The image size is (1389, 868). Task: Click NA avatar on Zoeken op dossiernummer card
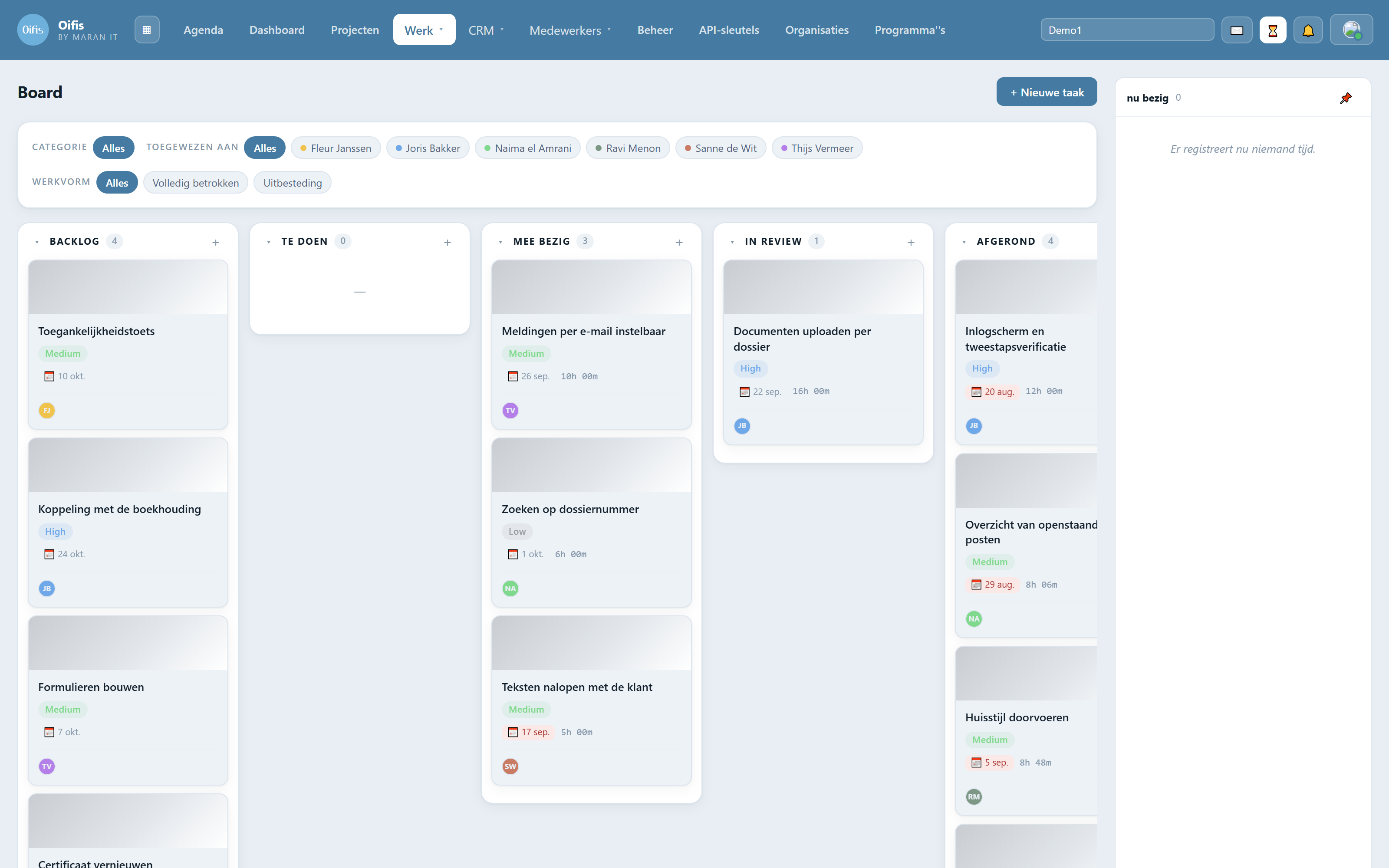click(x=510, y=589)
